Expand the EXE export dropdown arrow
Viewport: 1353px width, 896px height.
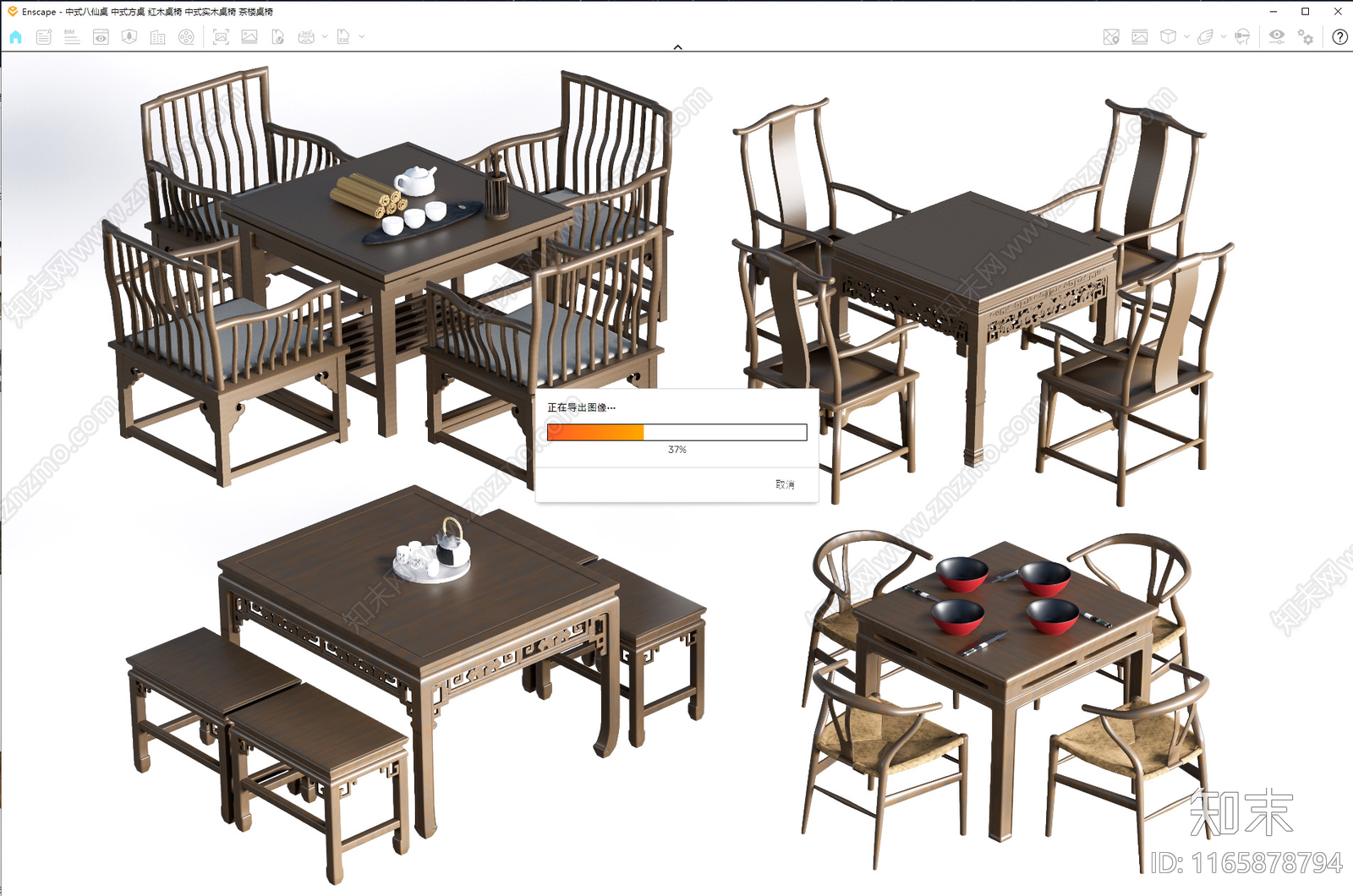tap(362, 37)
